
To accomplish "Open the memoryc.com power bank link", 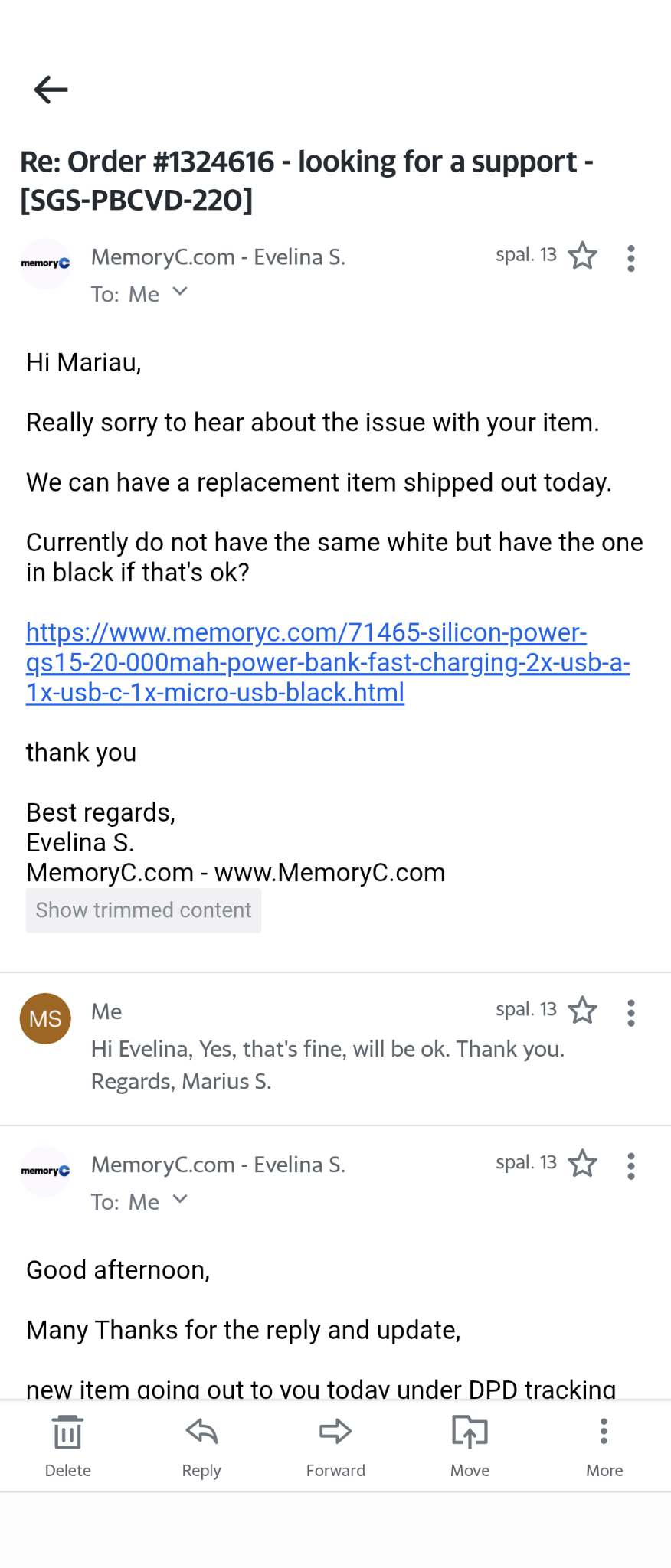I will (306, 662).
